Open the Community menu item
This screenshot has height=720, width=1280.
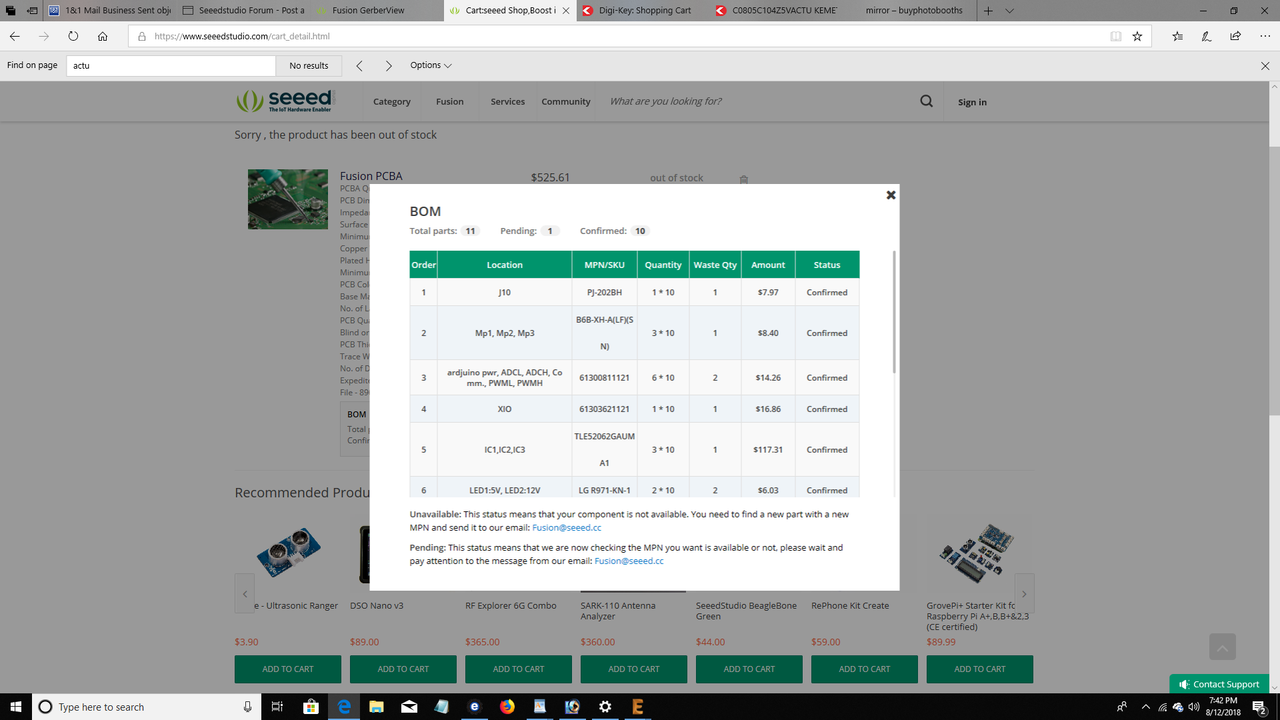566,102
